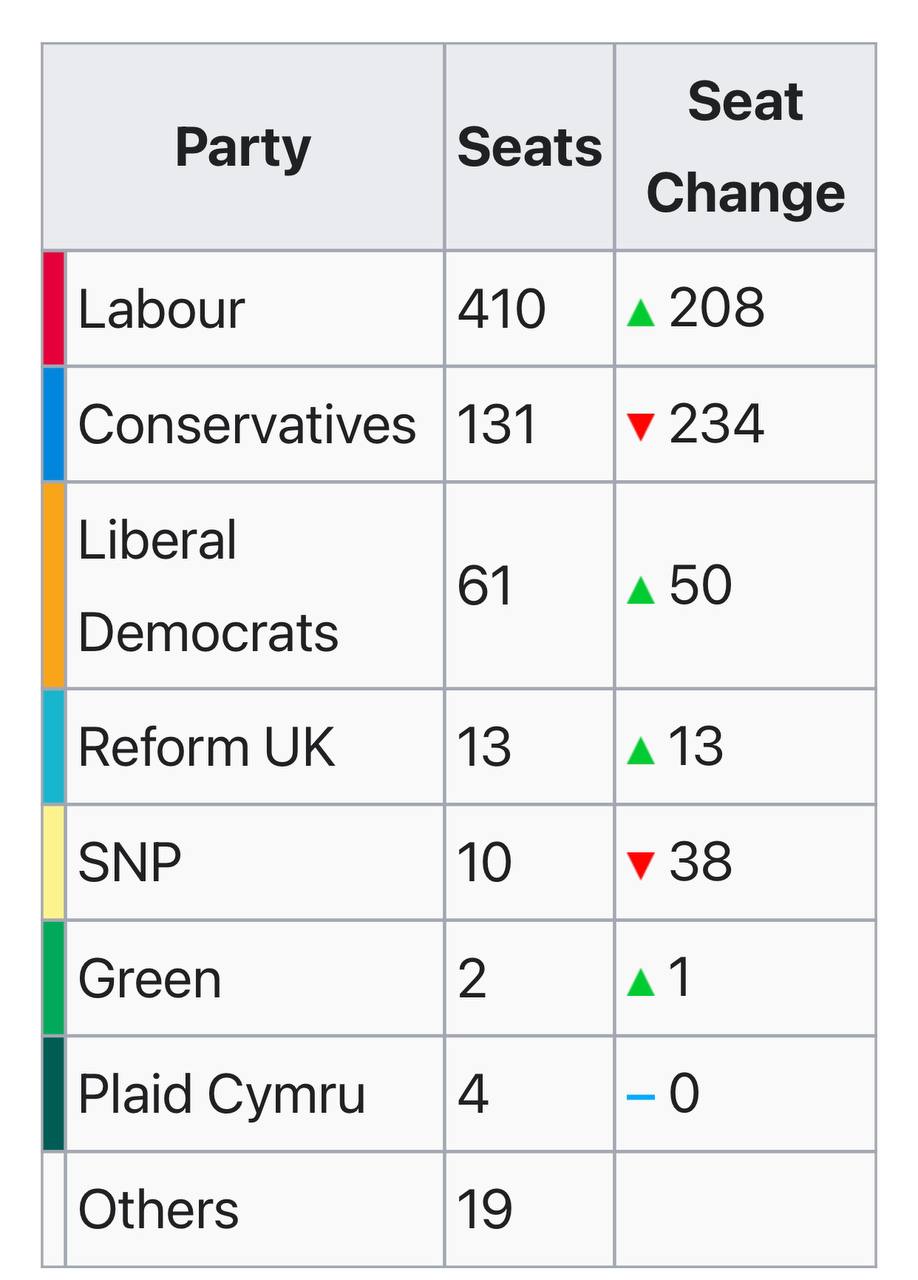Click the green up arrow beside 50
Screen dimensions: 918x1280
pos(640,590)
